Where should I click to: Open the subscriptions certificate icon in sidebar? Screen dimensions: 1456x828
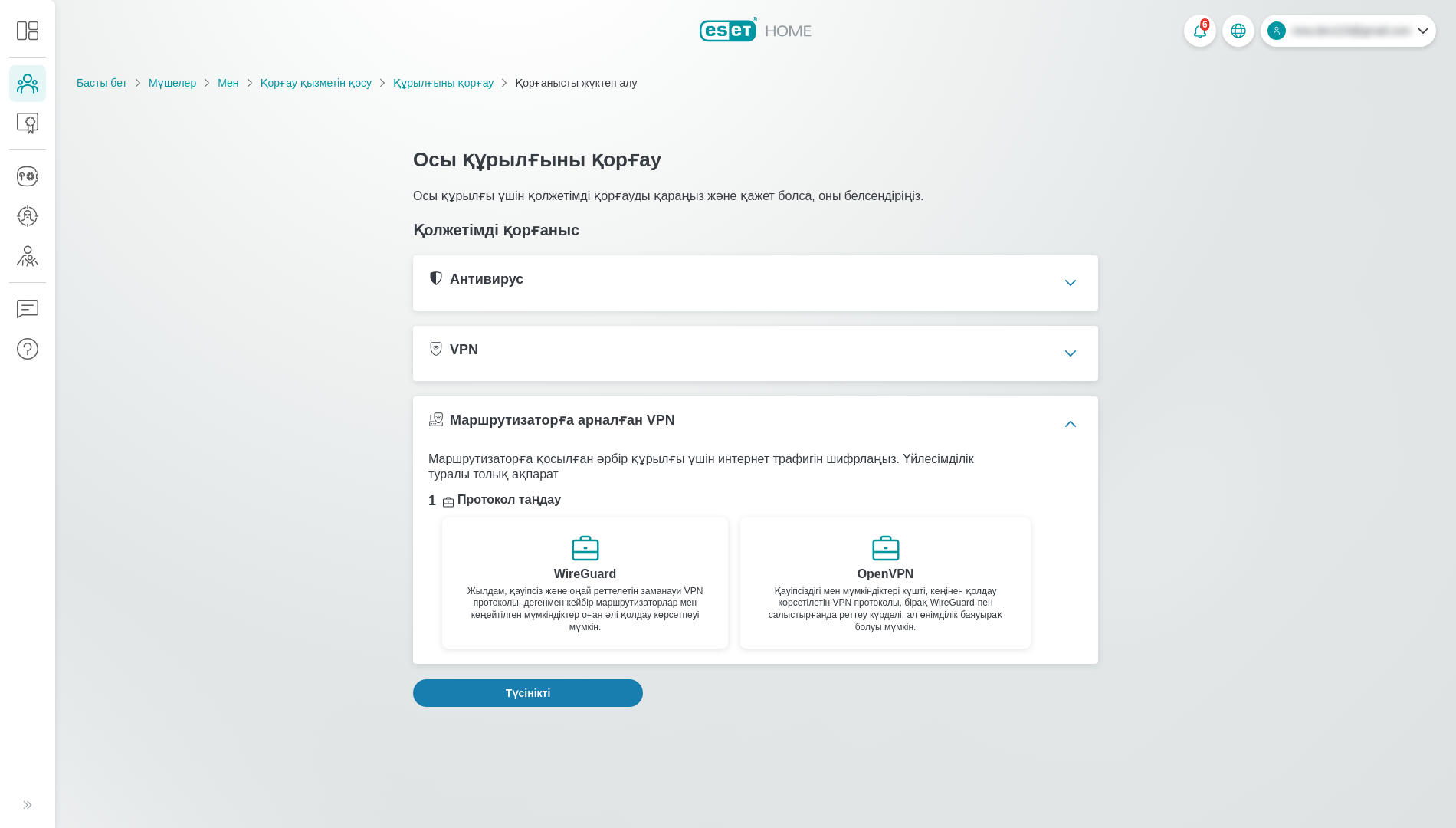pyautogui.click(x=28, y=123)
